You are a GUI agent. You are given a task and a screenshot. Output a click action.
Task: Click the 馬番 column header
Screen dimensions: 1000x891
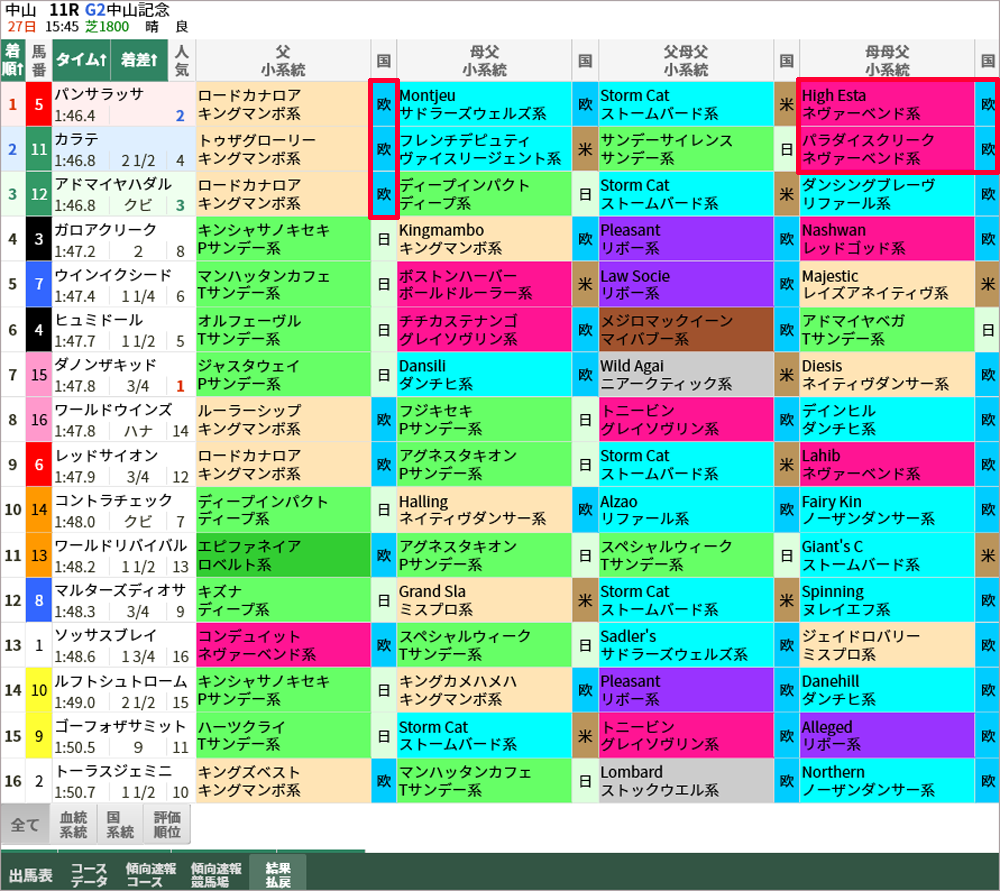(39, 60)
